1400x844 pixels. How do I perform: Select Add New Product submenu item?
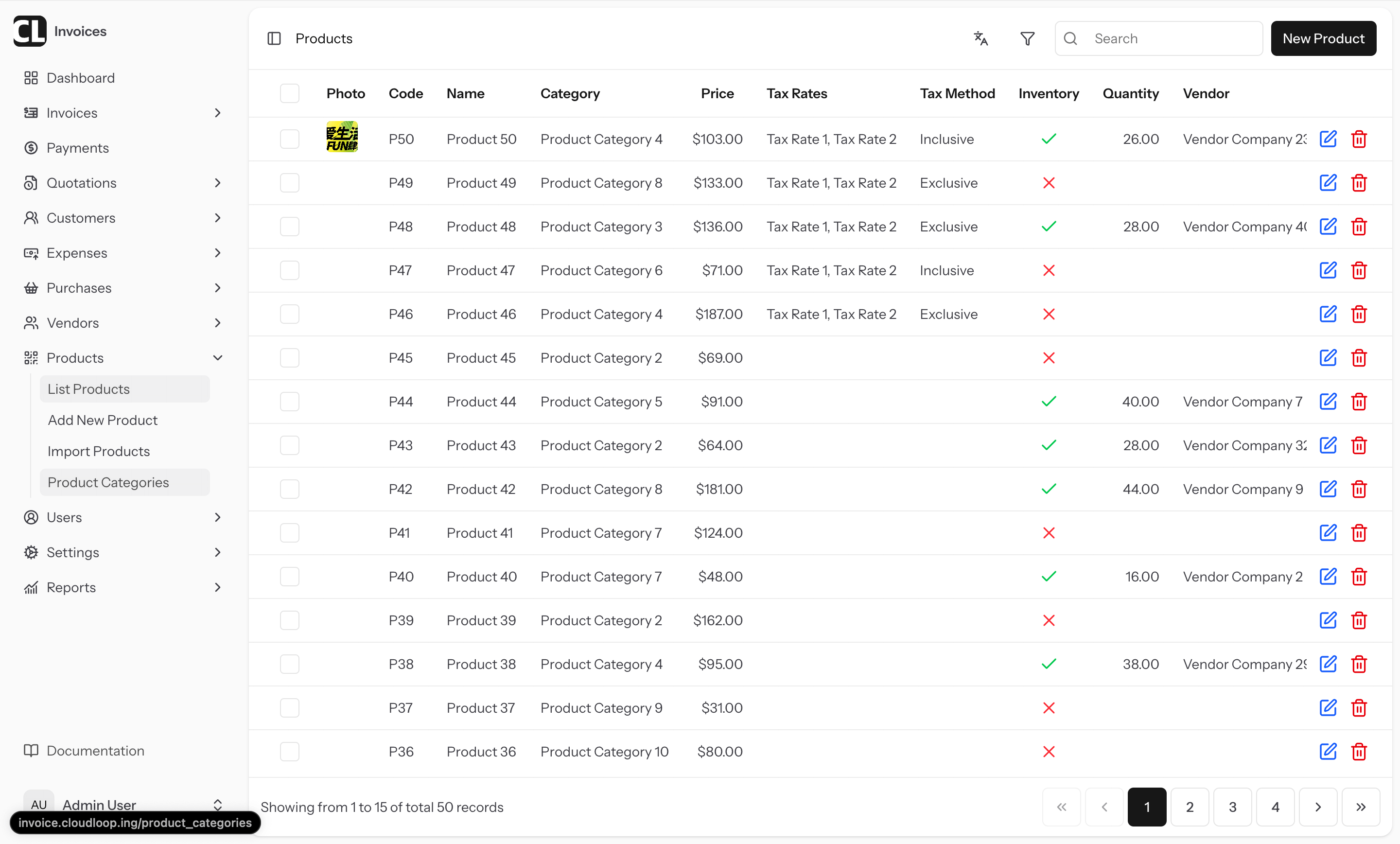point(124,420)
